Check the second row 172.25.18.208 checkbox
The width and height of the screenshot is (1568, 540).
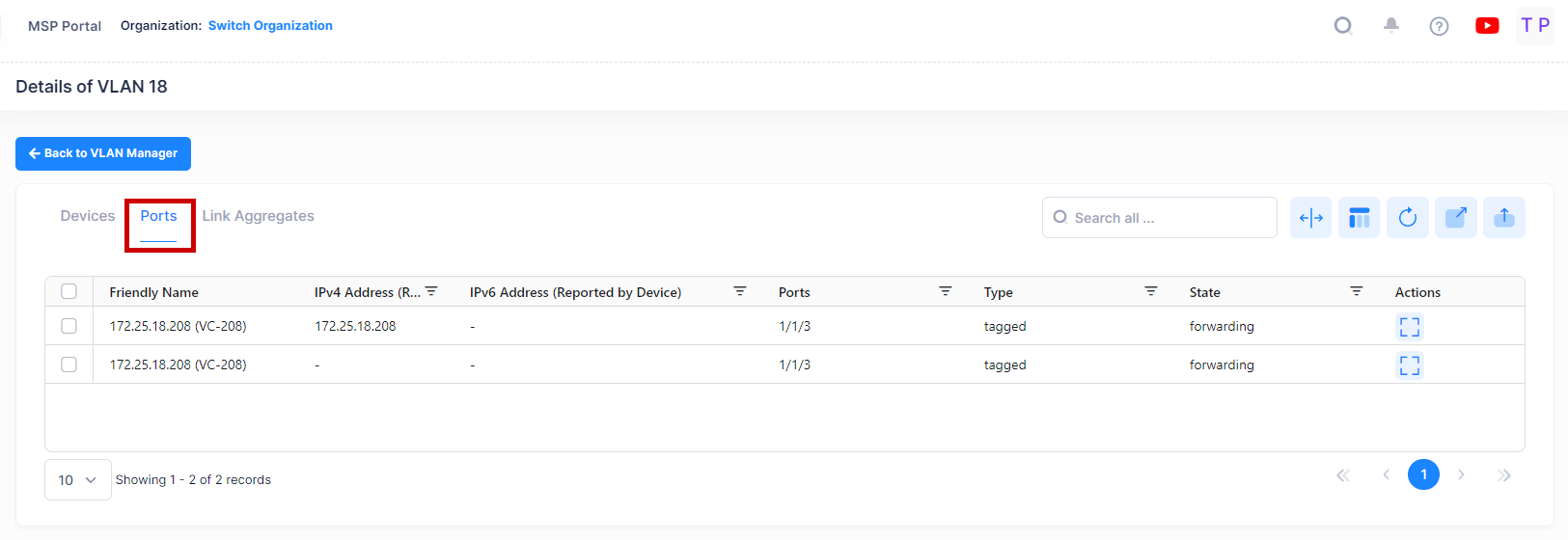[69, 364]
